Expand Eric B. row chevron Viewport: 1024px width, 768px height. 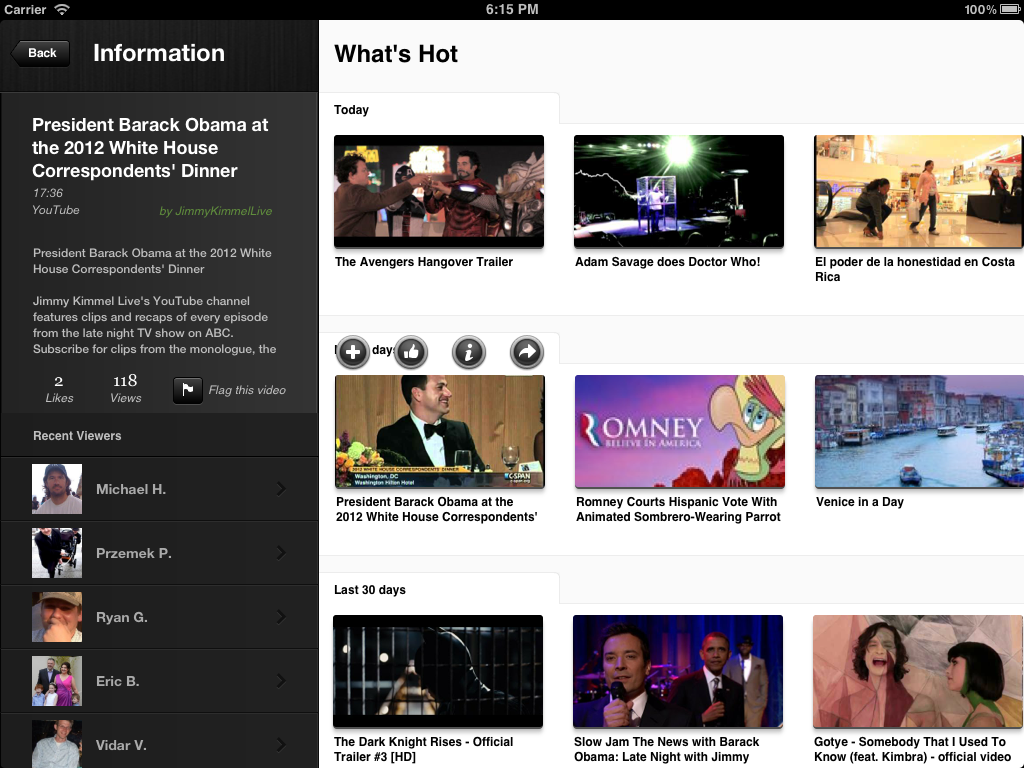tap(281, 680)
